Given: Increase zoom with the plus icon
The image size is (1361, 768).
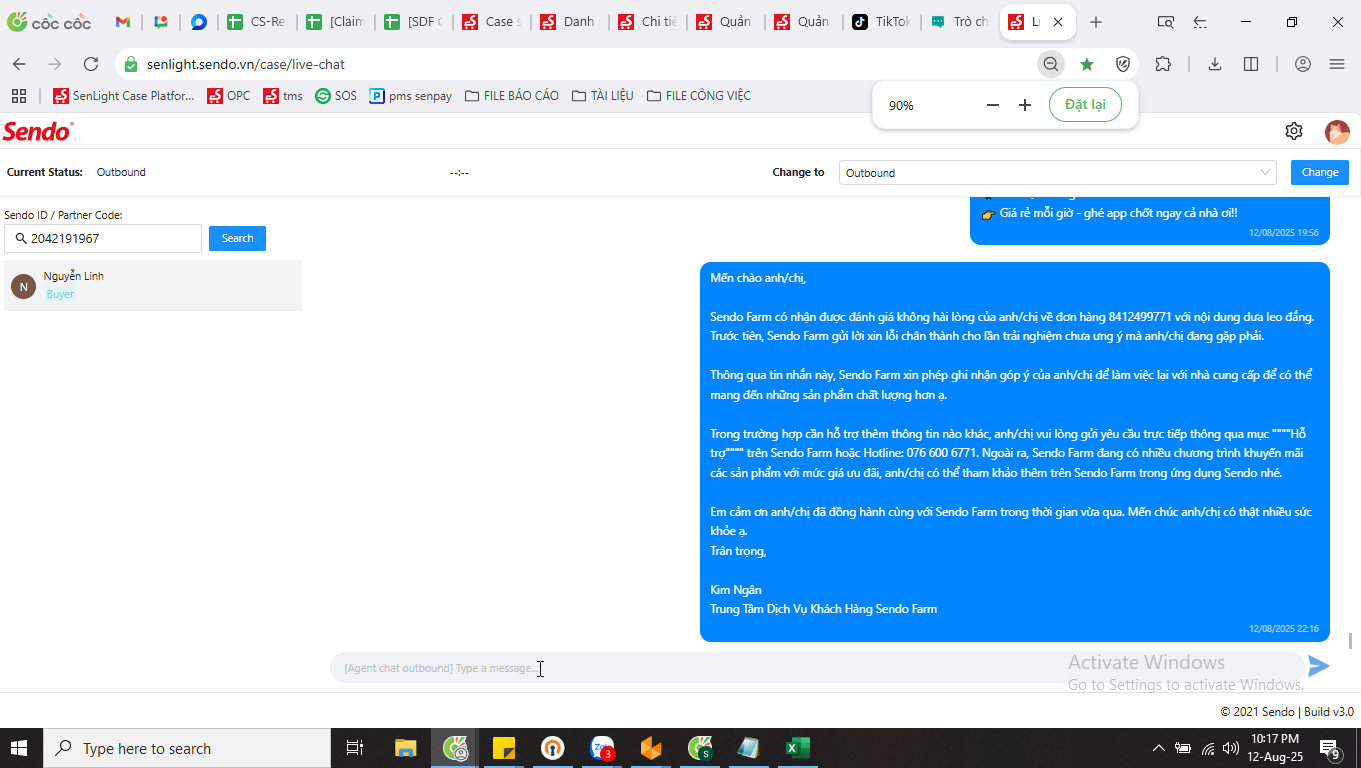Looking at the screenshot, I should click(x=1025, y=105).
